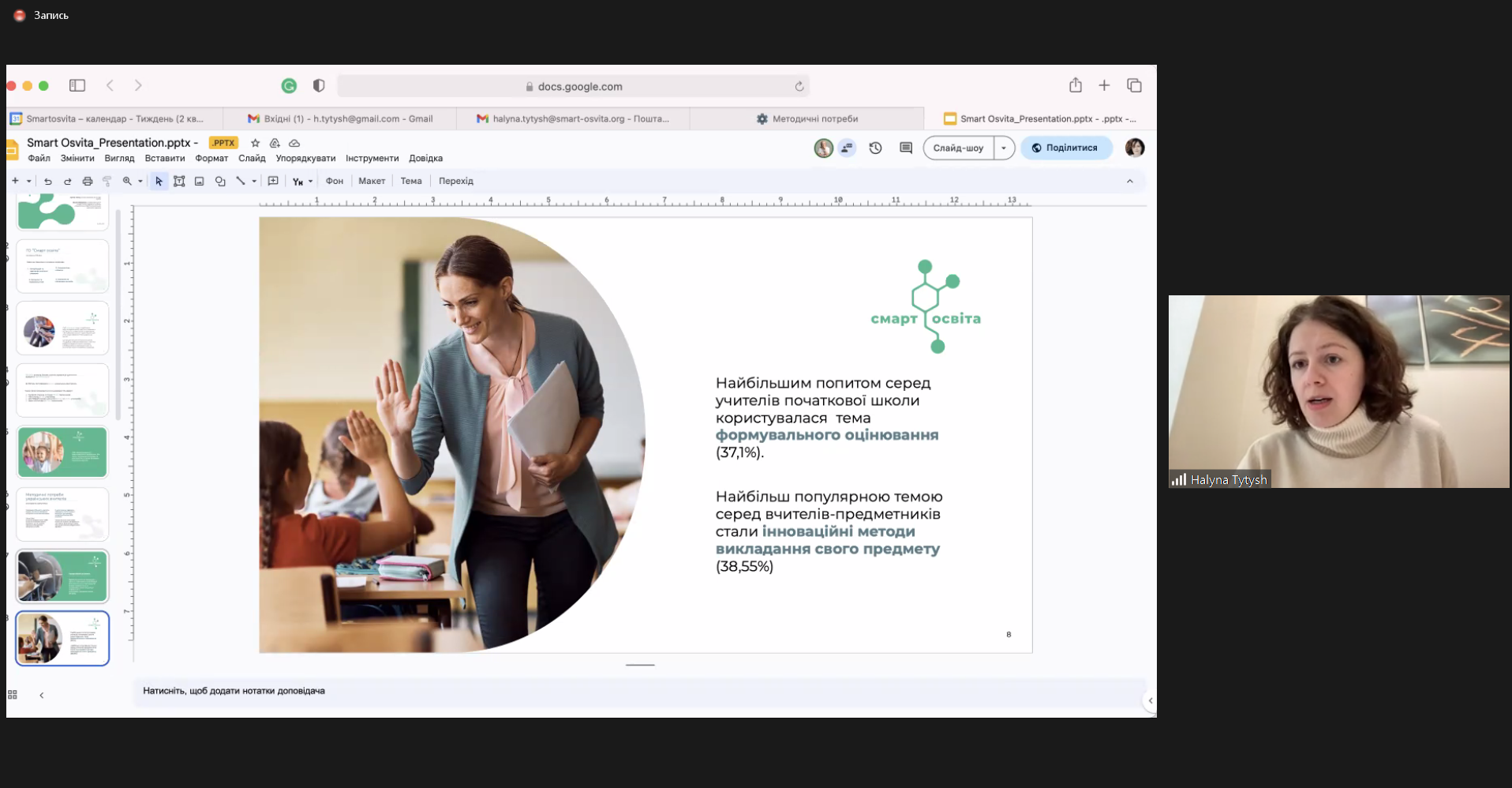Click the Поділитися share button

coord(1065,148)
